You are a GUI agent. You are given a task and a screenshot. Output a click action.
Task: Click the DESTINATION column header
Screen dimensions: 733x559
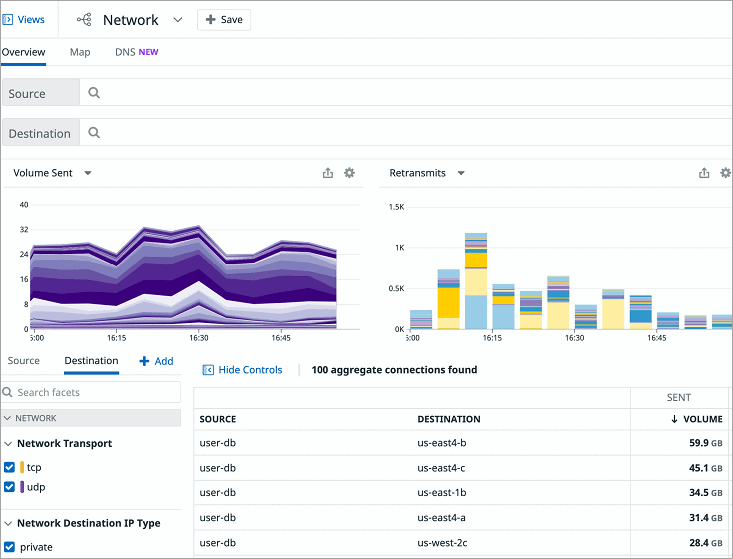tap(449, 419)
